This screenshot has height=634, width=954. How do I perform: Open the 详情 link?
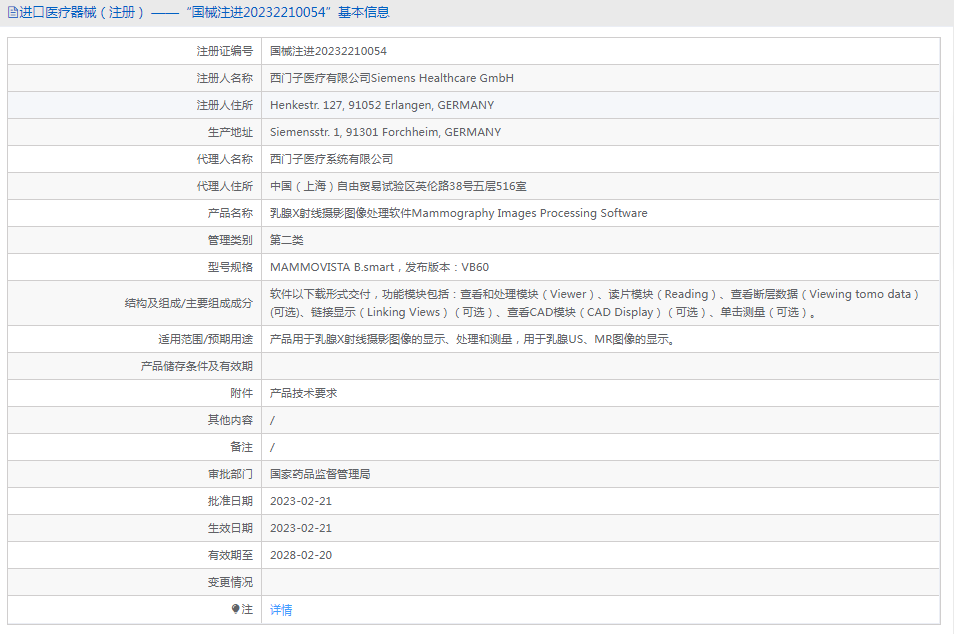[281, 610]
